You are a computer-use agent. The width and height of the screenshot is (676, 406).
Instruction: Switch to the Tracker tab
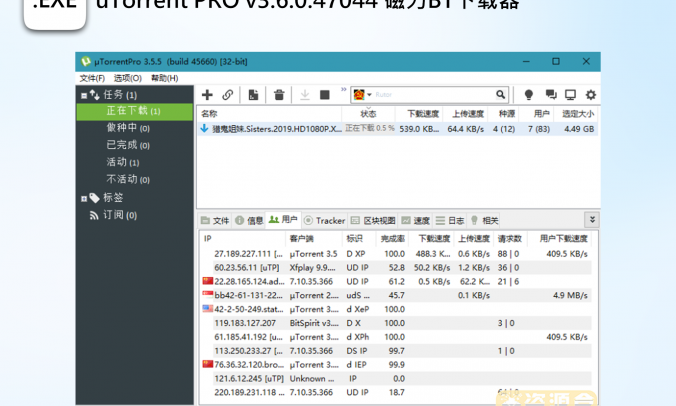(325, 221)
